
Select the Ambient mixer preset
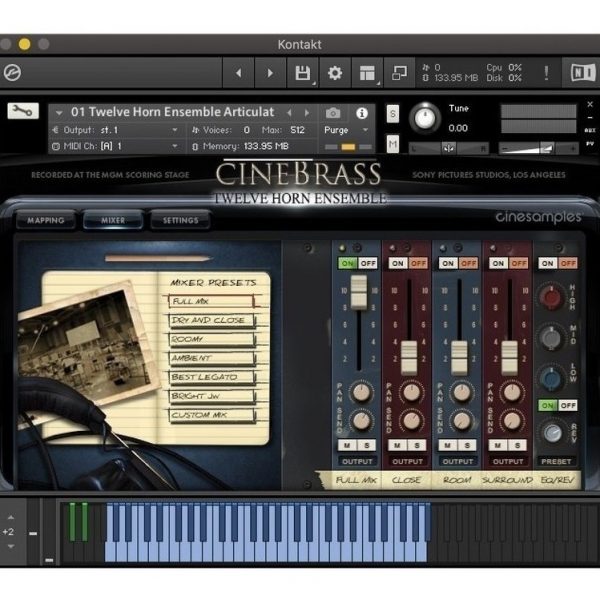[x=212, y=358]
